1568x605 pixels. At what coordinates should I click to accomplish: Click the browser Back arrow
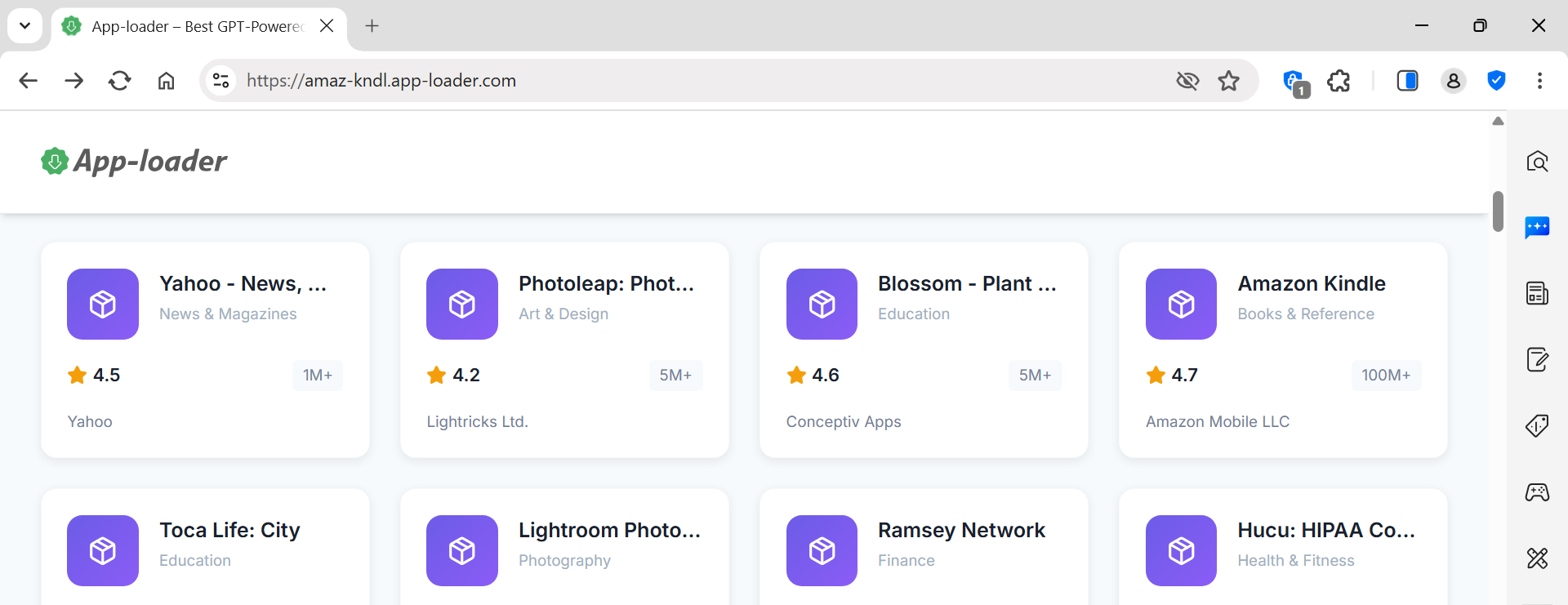pyautogui.click(x=29, y=81)
